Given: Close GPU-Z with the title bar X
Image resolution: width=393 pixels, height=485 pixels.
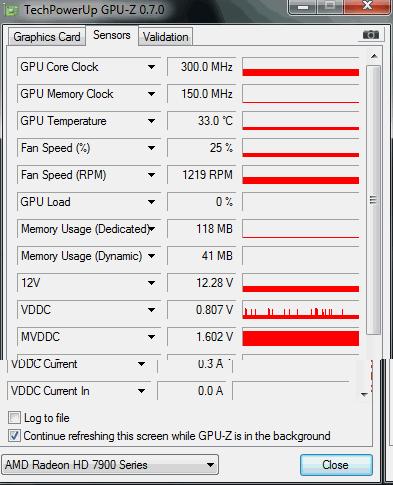Looking at the screenshot, I should pos(367,6).
